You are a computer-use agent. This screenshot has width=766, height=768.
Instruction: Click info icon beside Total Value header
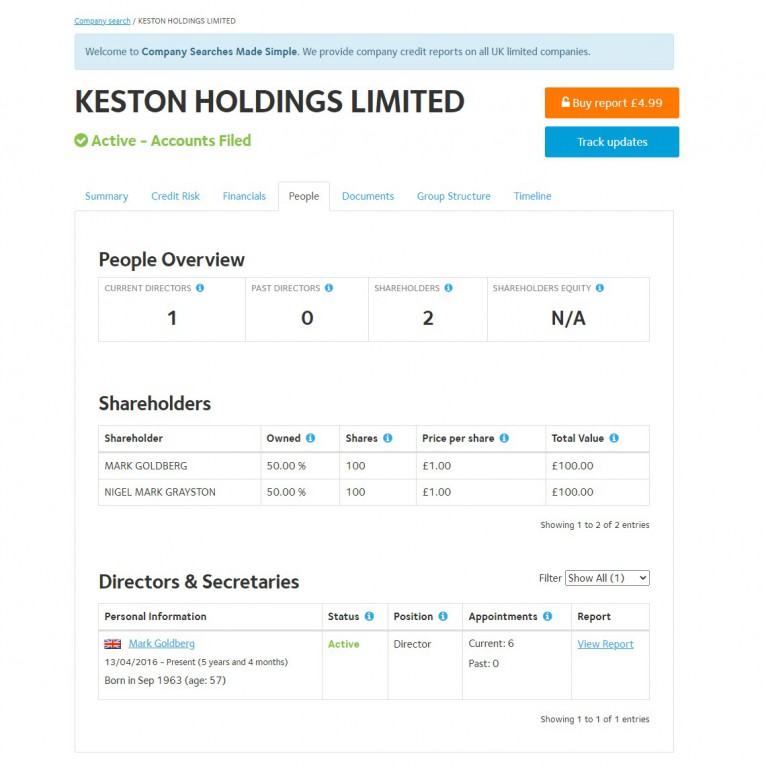[x=614, y=438]
